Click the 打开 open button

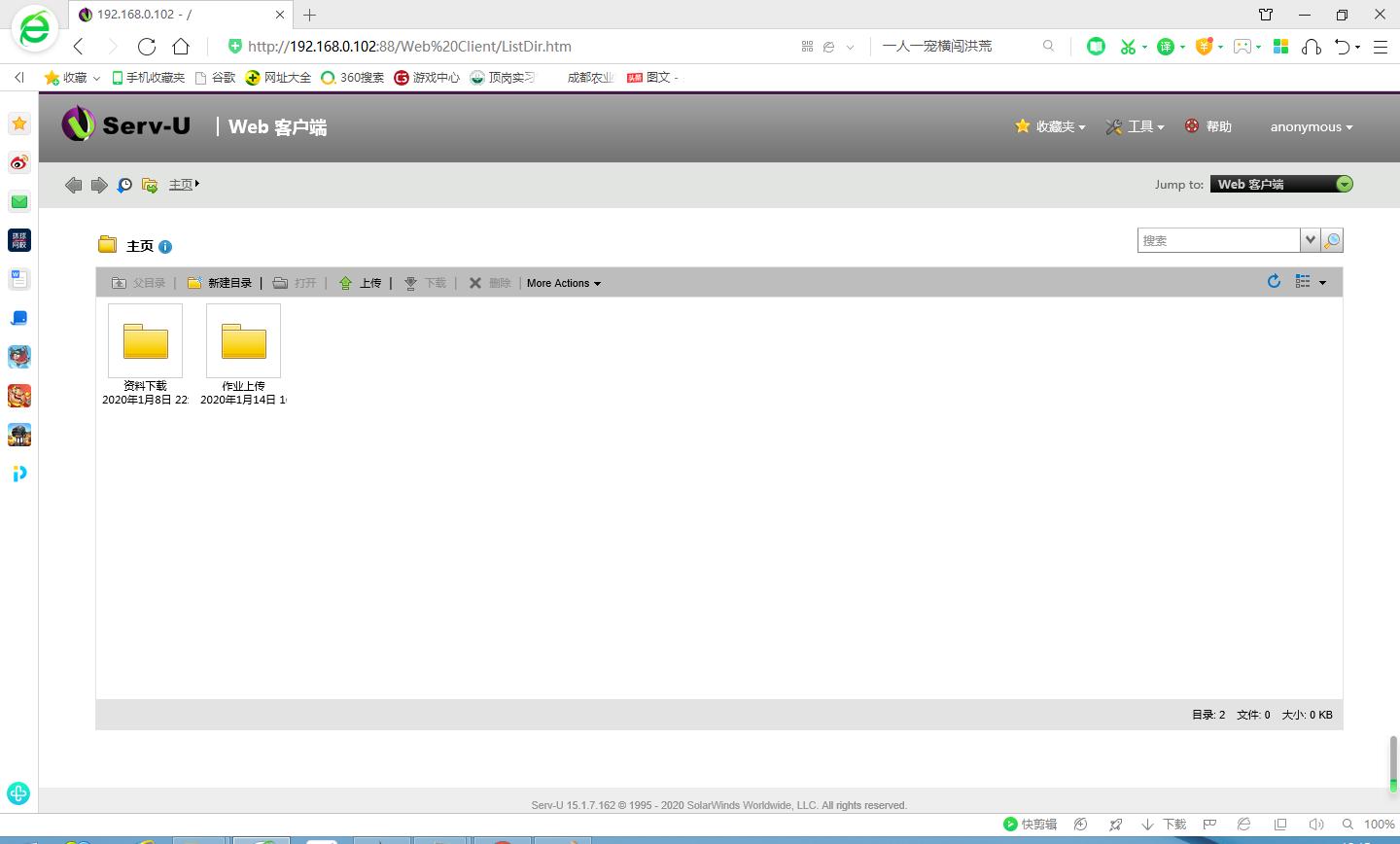[295, 283]
